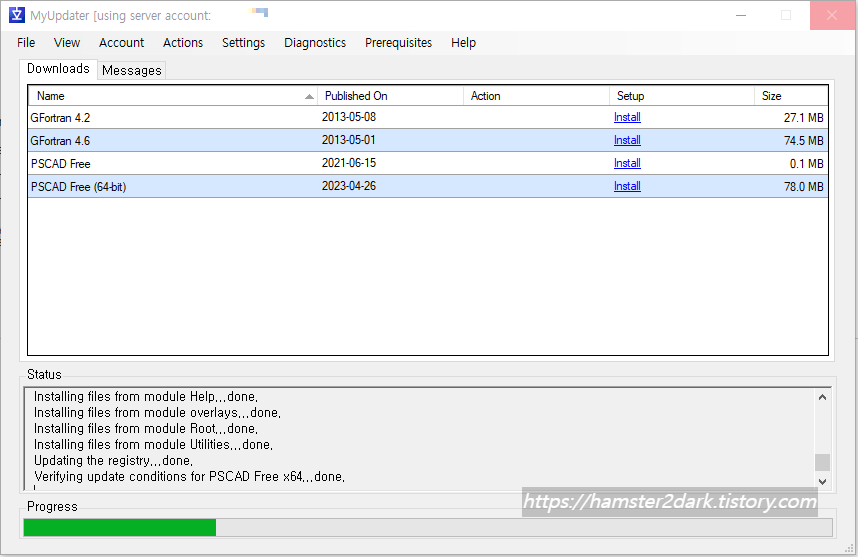Click 'Installing files from module Utilities' log line
This screenshot has height=557, width=858.
[x=153, y=444]
